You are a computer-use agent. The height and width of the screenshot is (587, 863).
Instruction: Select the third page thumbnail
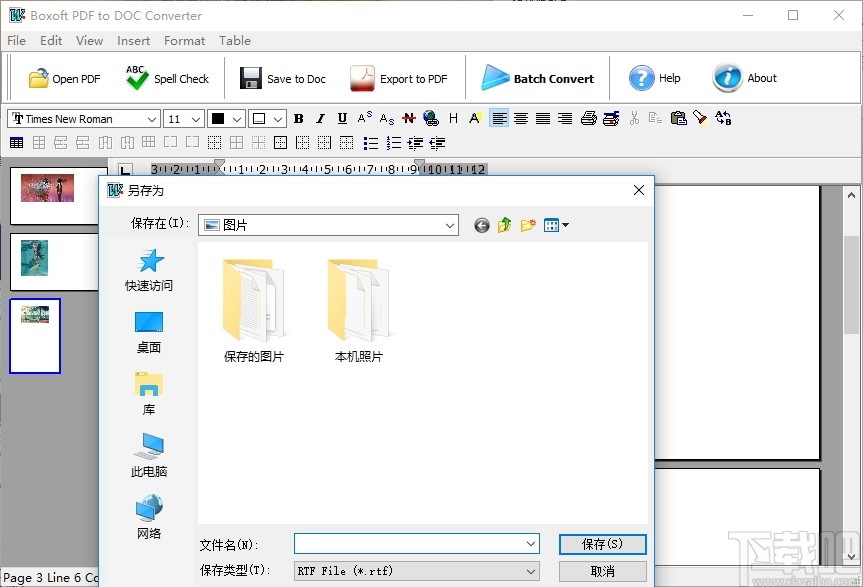coord(34,336)
